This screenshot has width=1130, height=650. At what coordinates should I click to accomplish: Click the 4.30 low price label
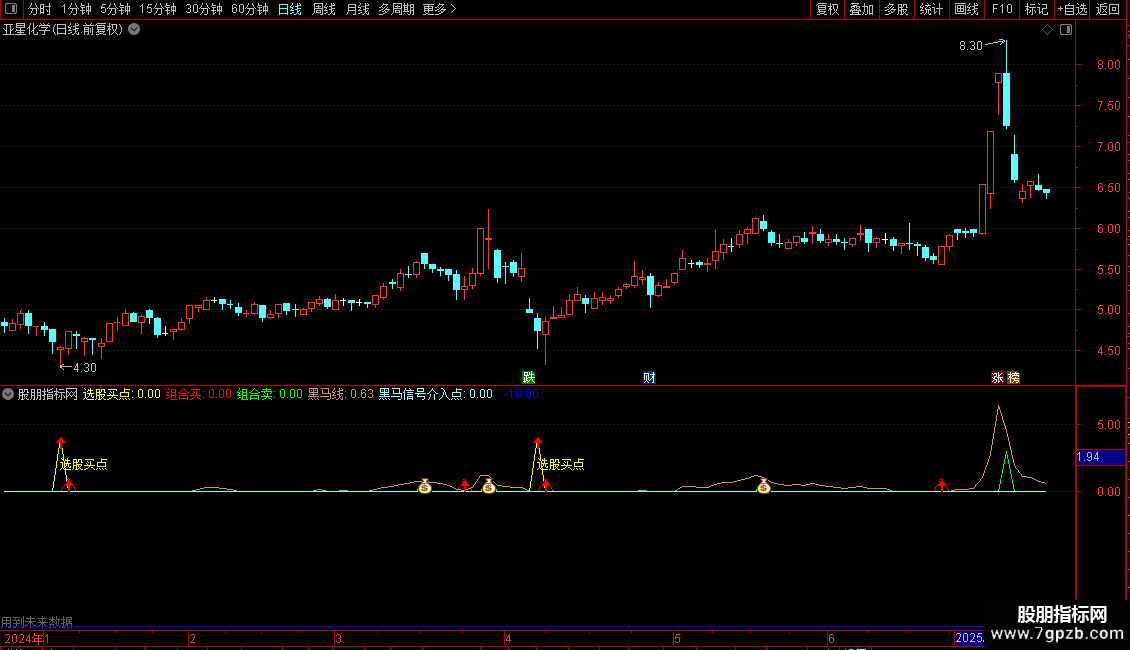click(85, 368)
